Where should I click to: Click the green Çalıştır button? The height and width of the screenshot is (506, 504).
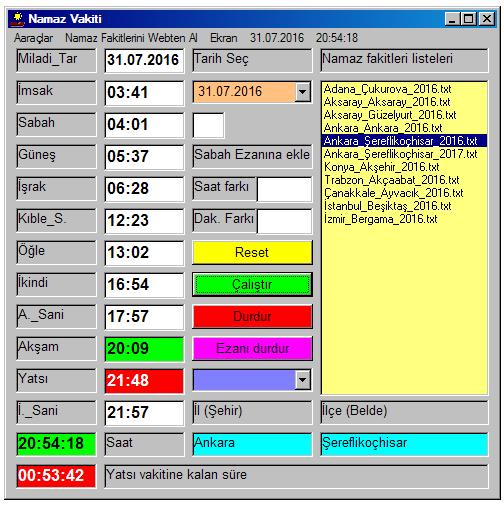click(252, 284)
